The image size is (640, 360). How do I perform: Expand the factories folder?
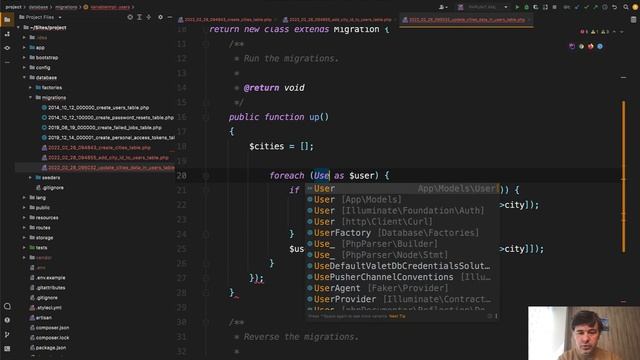coord(30,88)
